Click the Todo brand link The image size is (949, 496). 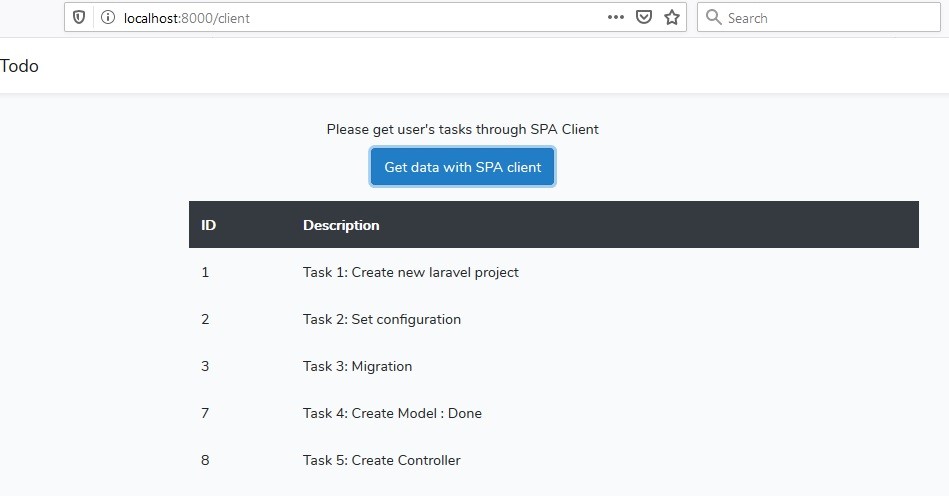coord(19,66)
